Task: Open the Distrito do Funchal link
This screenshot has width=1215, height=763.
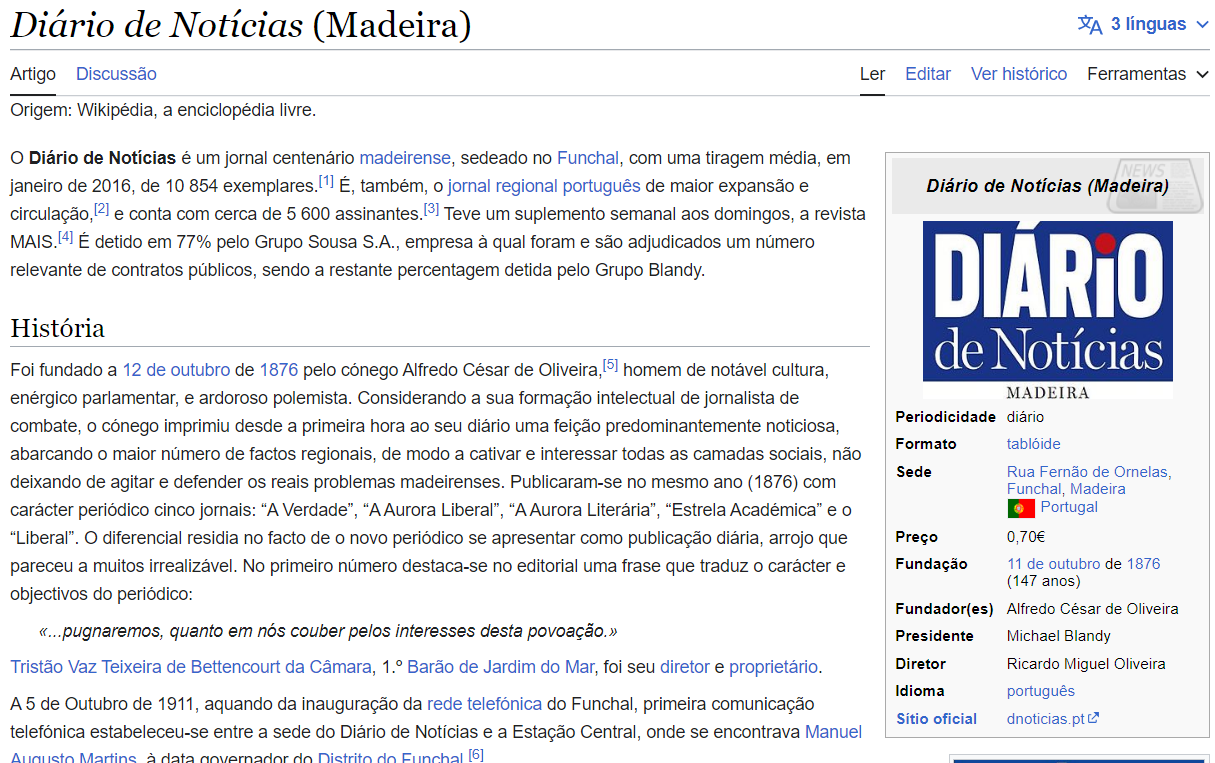Action: click(x=390, y=756)
